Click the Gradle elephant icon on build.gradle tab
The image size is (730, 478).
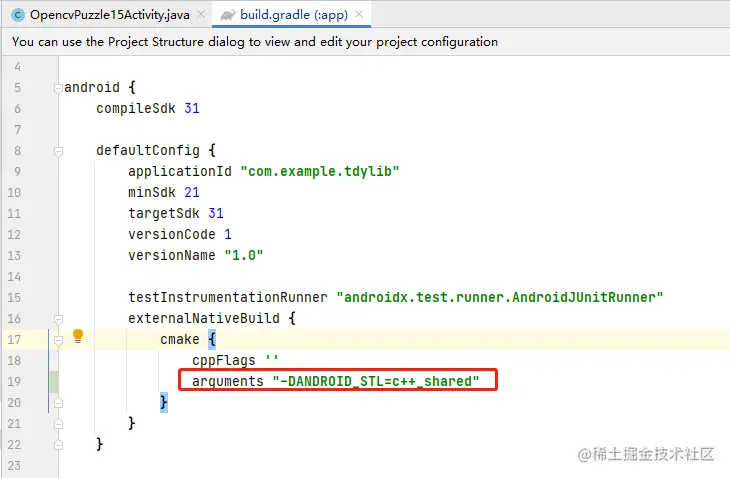[228, 15]
